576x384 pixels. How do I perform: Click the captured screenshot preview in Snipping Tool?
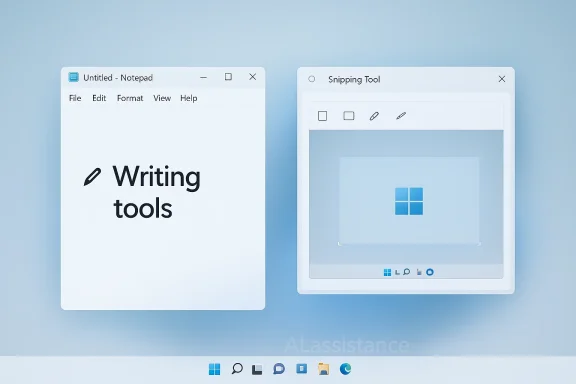click(406, 204)
